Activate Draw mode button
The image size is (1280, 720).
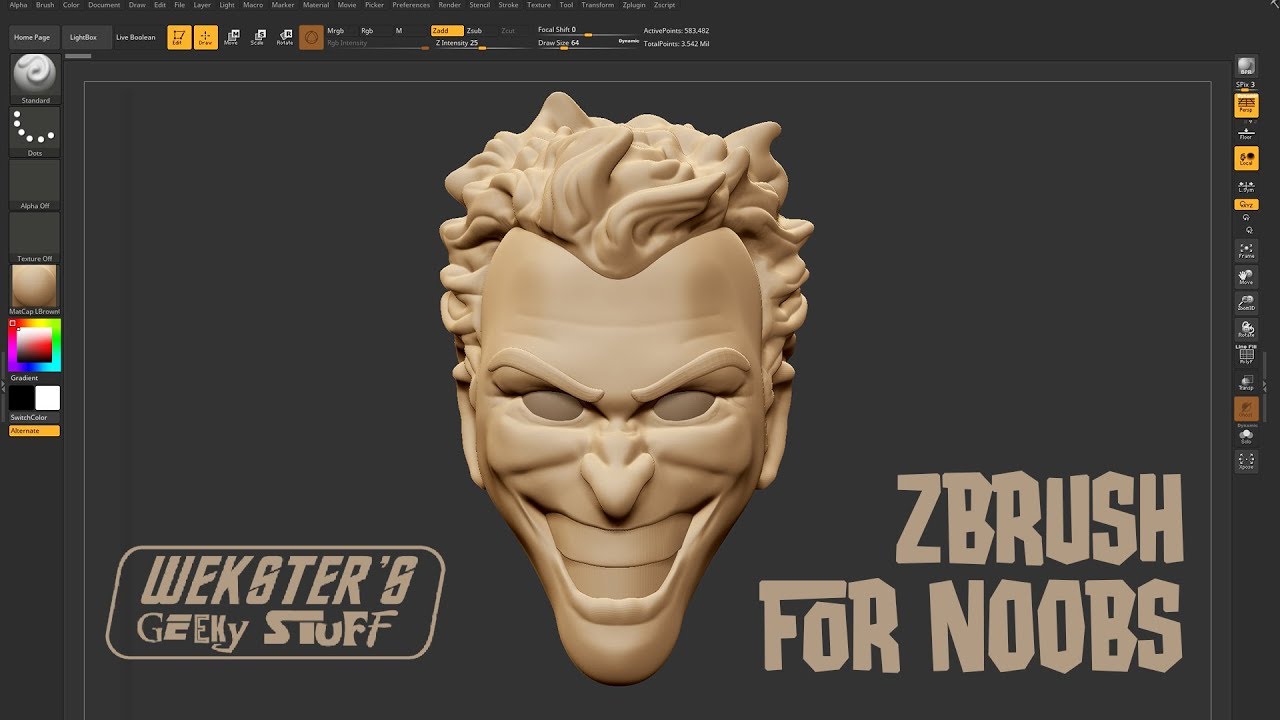pyautogui.click(x=205, y=38)
